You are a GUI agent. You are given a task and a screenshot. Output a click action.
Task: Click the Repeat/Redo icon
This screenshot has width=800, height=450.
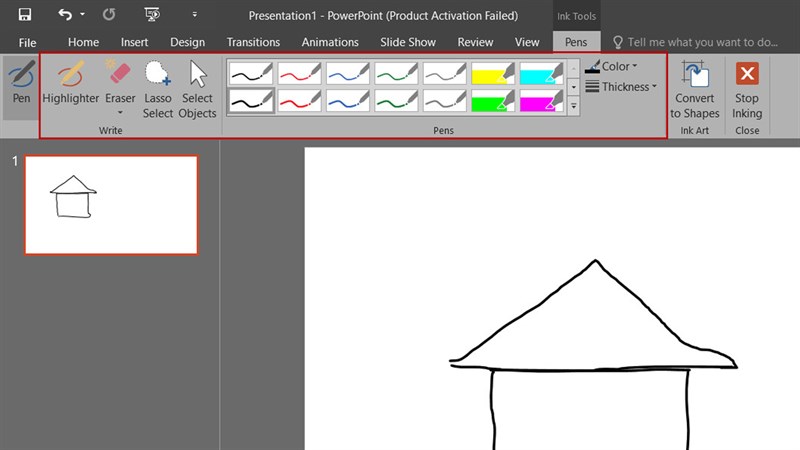click(x=109, y=14)
